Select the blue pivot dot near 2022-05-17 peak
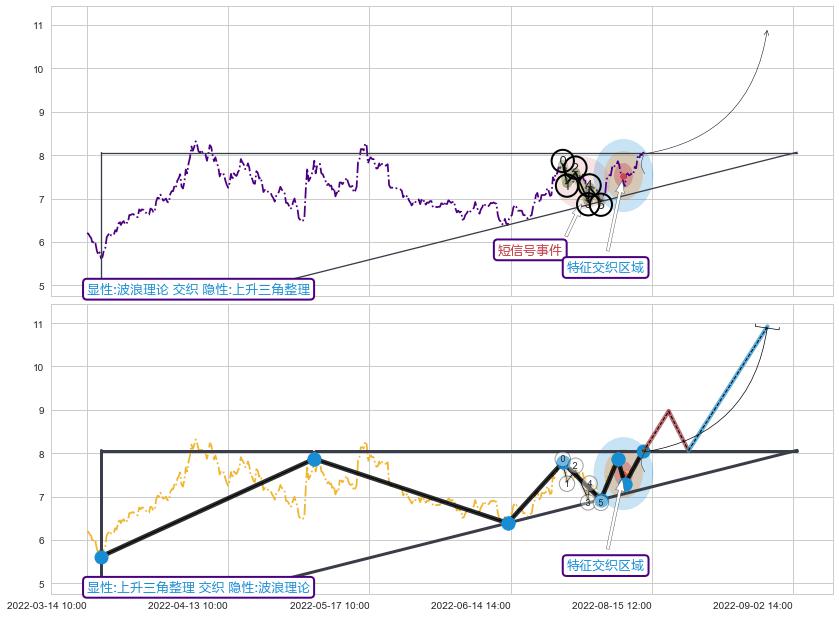839x617 pixels. 314,459
